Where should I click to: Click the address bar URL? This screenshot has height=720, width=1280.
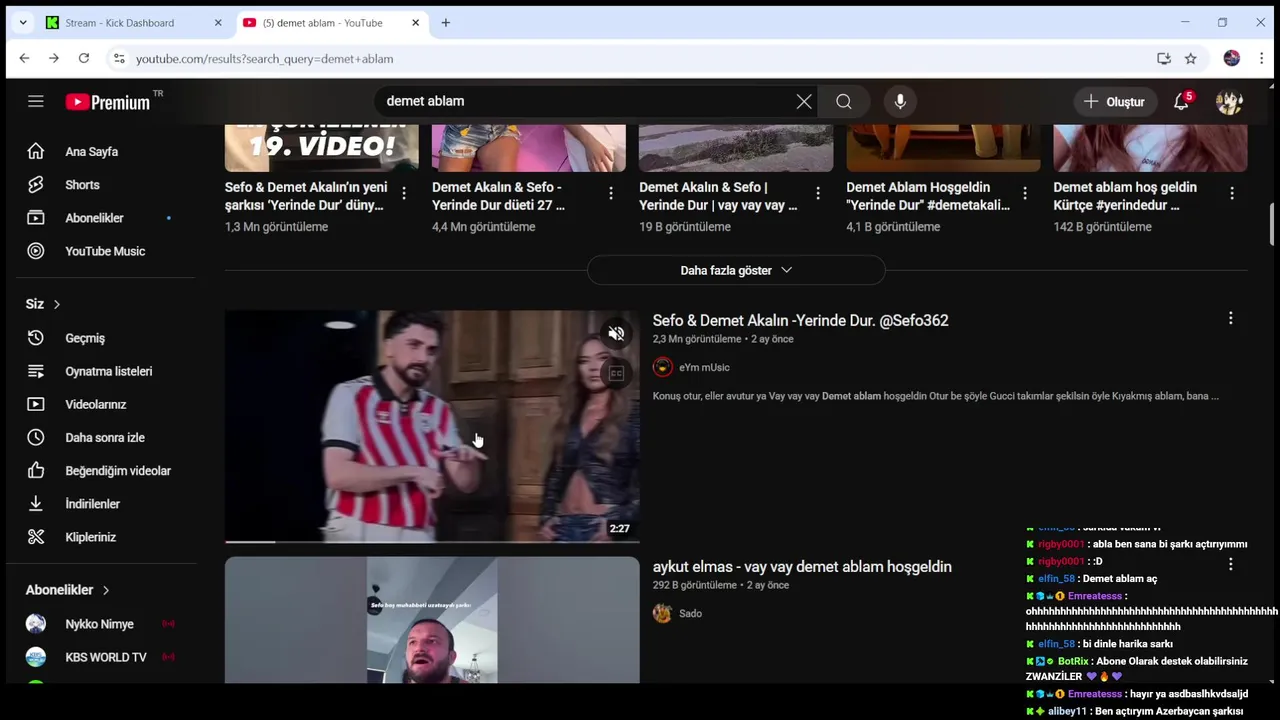coord(264,59)
